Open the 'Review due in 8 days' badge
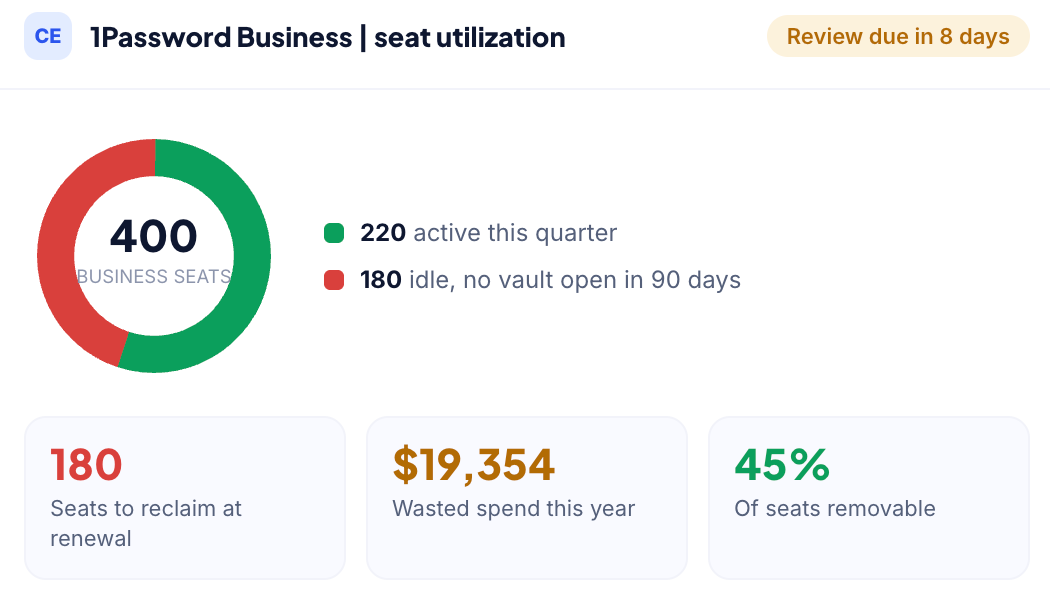This screenshot has height=594, width=1050. (898, 36)
